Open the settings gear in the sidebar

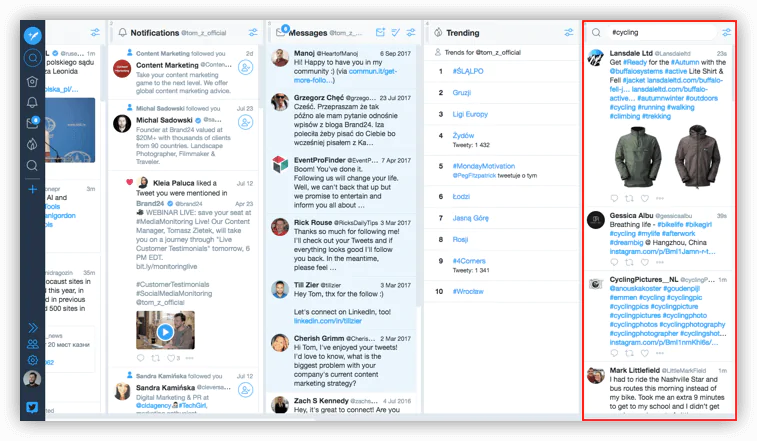point(33,360)
